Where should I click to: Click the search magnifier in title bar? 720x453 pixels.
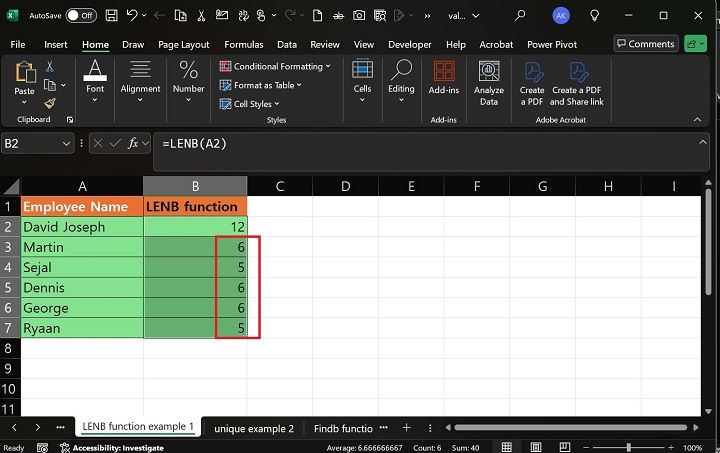click(520, 15)
